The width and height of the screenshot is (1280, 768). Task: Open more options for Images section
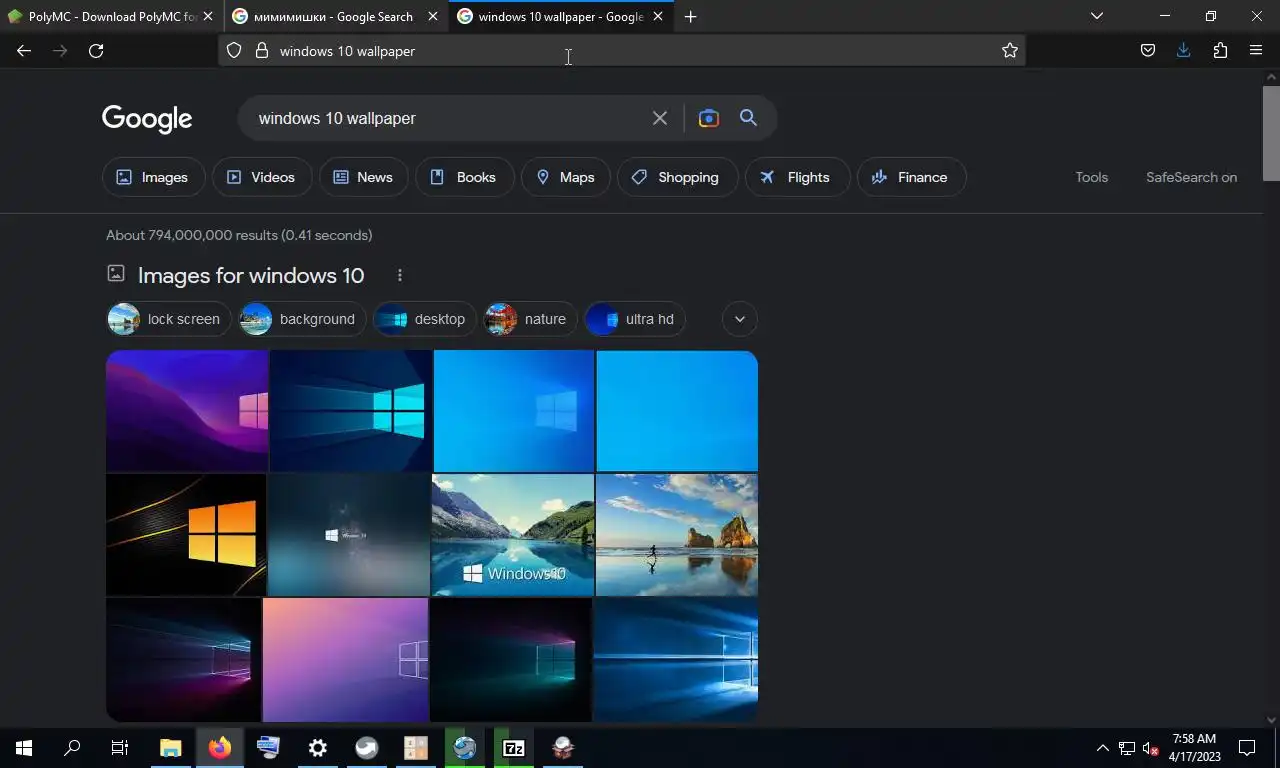[400, 275]
